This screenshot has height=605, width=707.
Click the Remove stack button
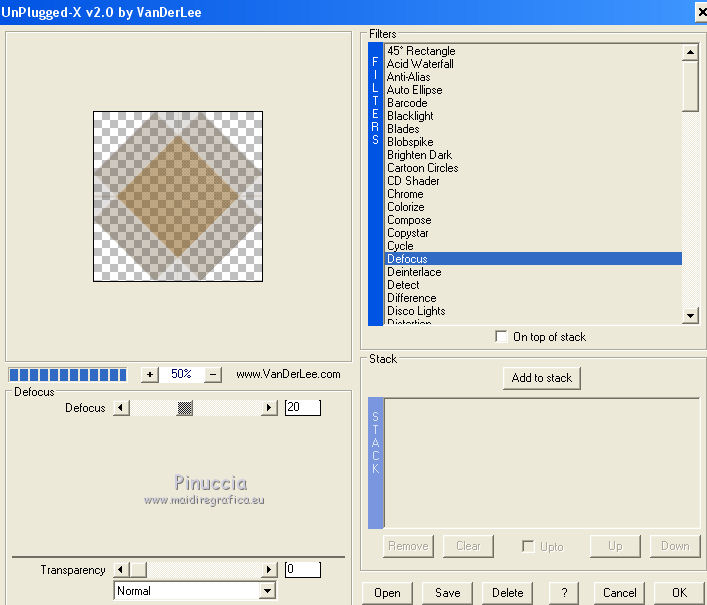click(x=408, y=546)
